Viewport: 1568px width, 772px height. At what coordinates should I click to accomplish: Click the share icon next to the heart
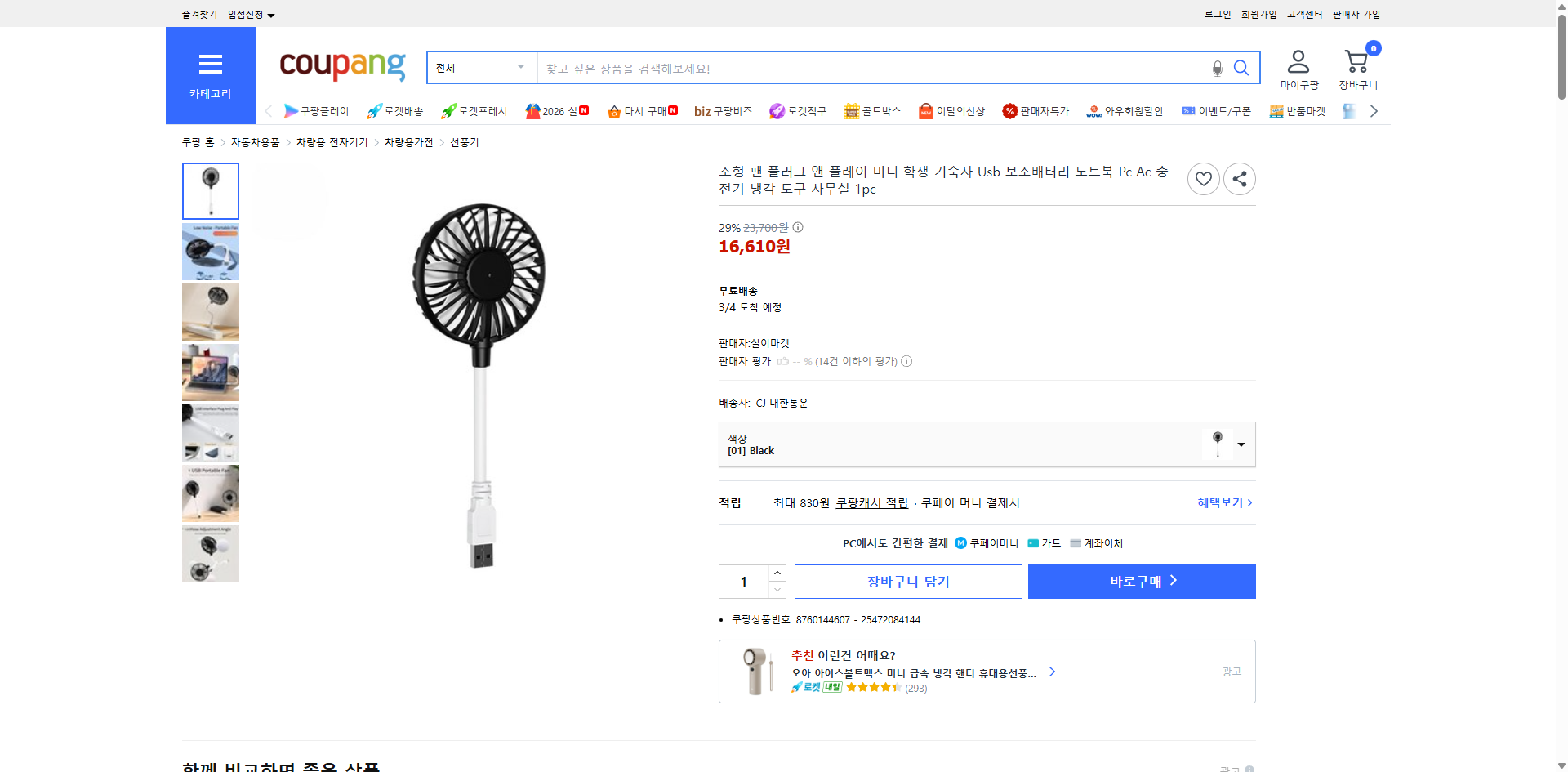(x=1239, y=178)
